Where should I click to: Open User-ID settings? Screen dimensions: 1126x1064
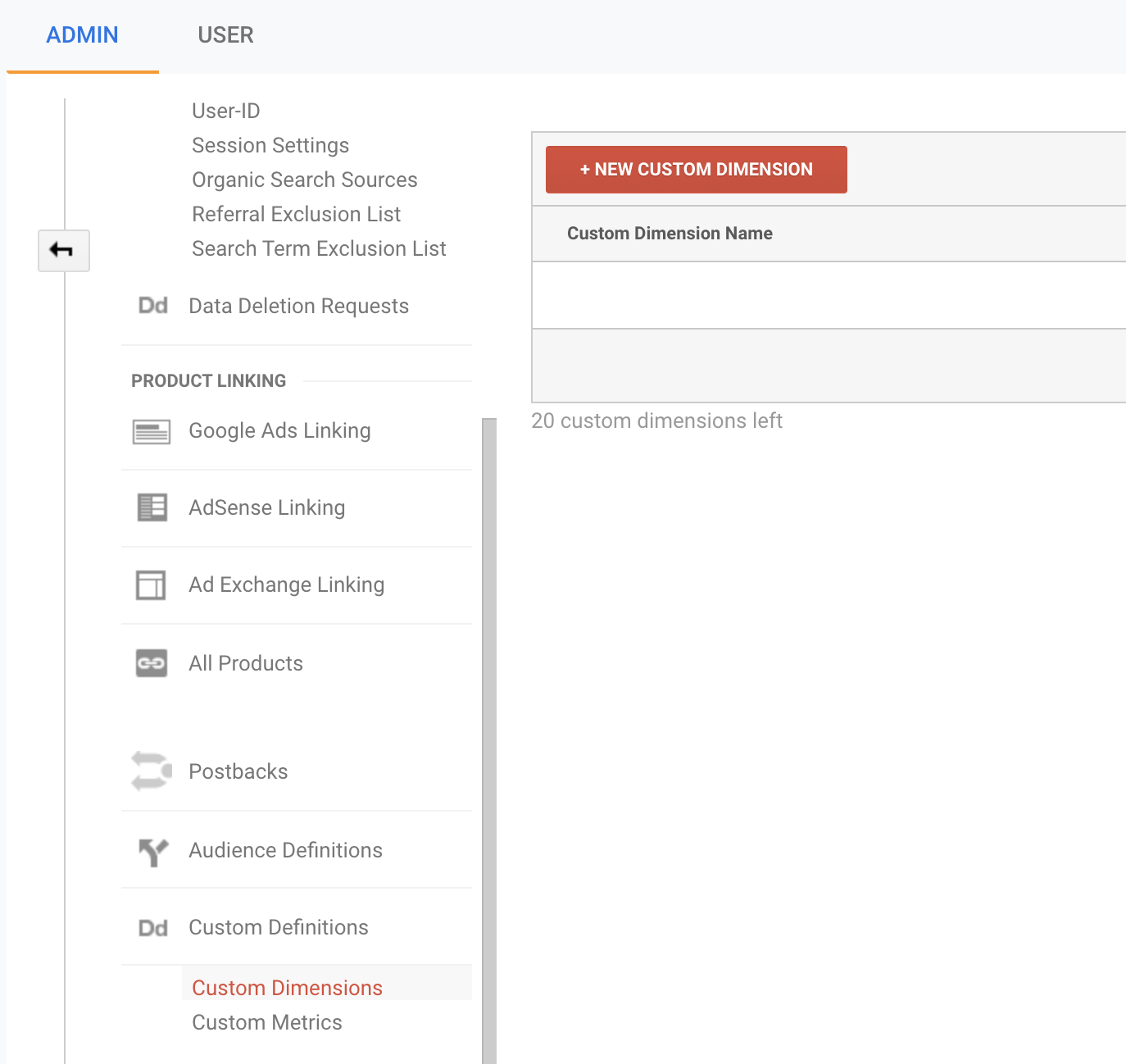[226, 111]
